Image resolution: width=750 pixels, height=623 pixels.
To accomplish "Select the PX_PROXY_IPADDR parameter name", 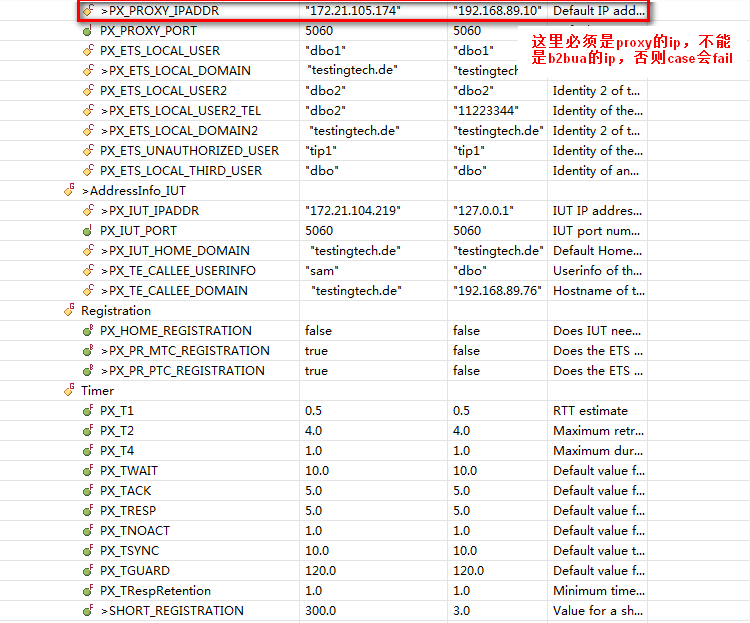I will (160, 11).
